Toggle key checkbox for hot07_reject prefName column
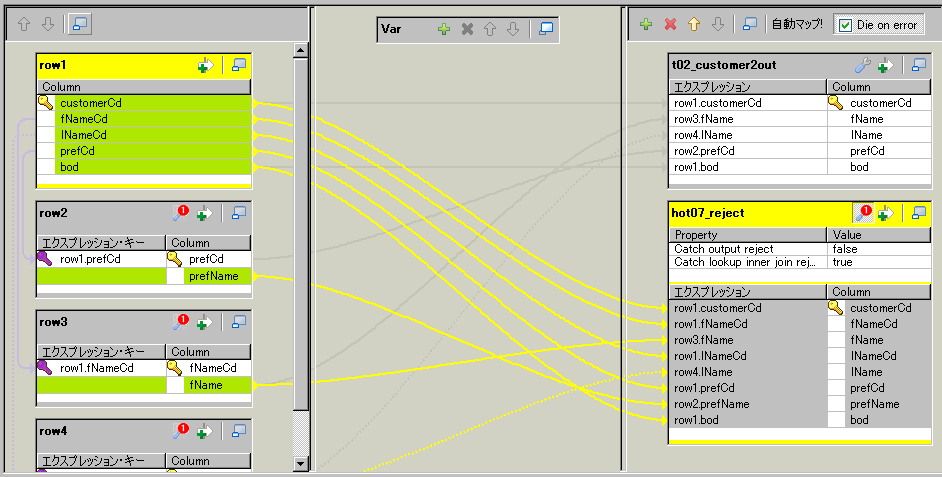Screen dimensions: 942x477 (836, 404)
